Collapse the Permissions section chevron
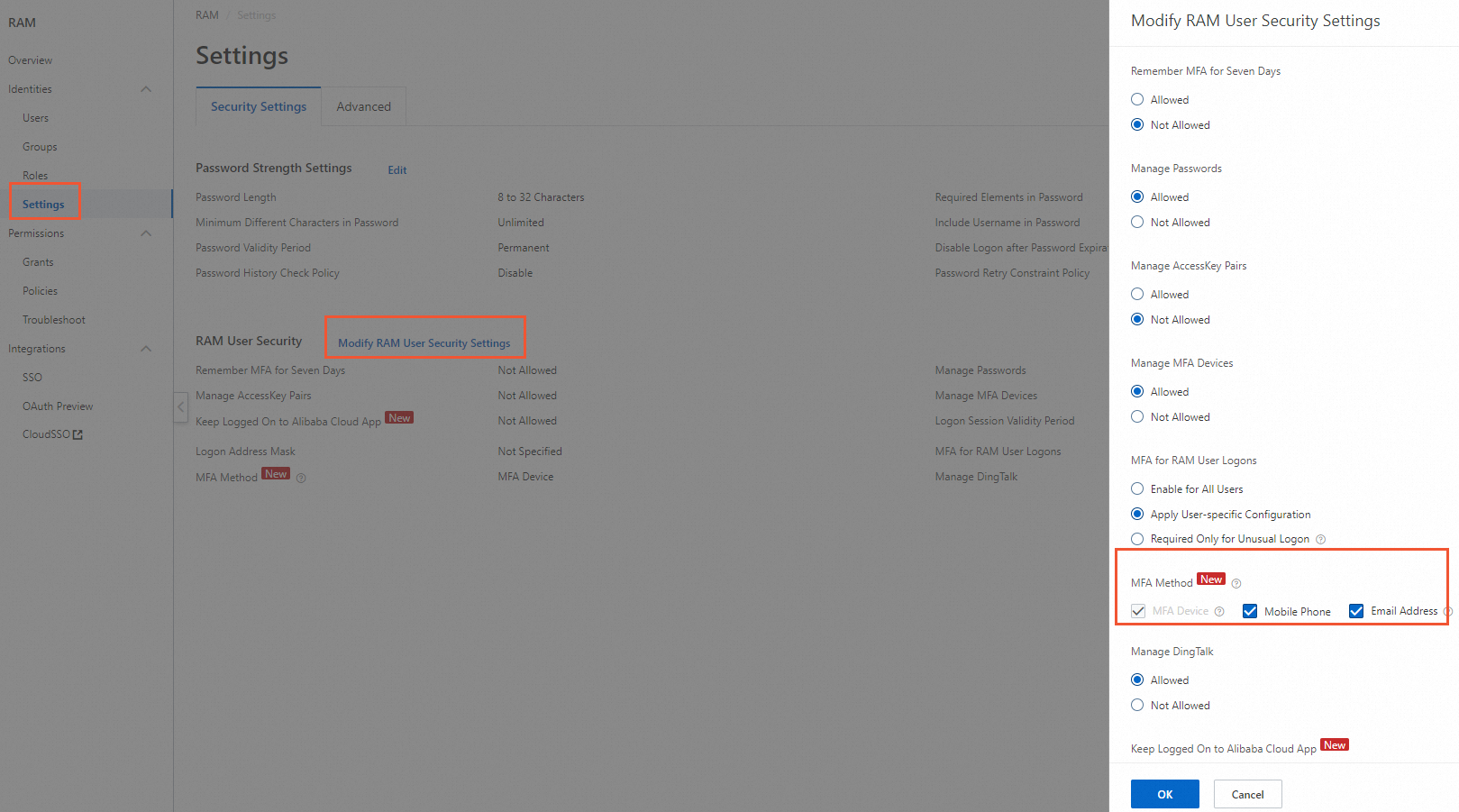 (x=146, y=233)
